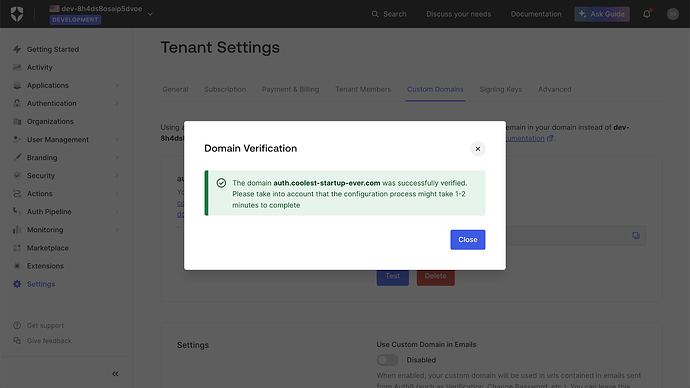Screen dimensions: 690x388
Task: Expand the User Management submenu chevron
Action: click(x=117, y=139)
